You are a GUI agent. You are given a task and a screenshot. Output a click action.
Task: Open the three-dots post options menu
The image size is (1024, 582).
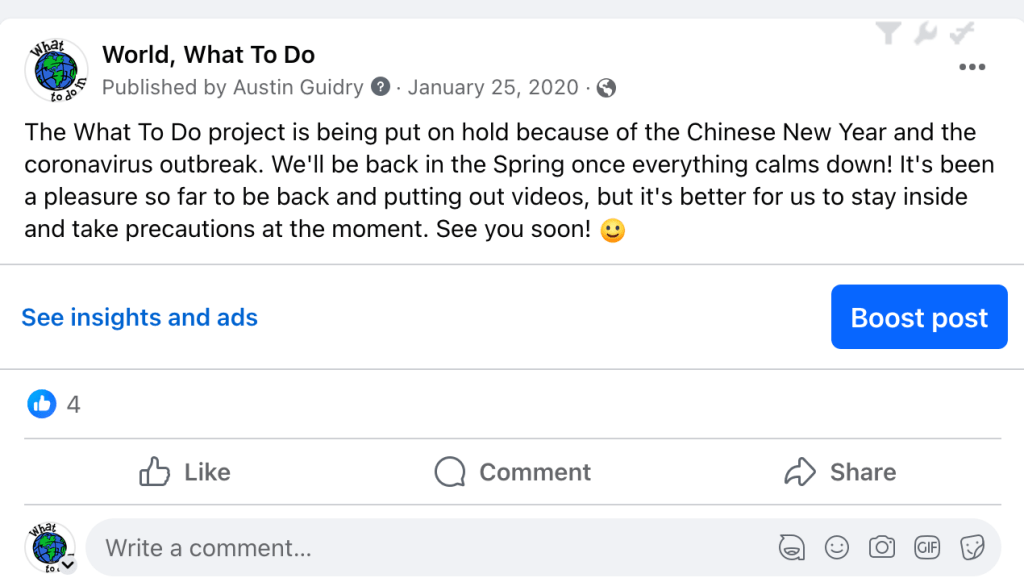click(x=972, y=67)
